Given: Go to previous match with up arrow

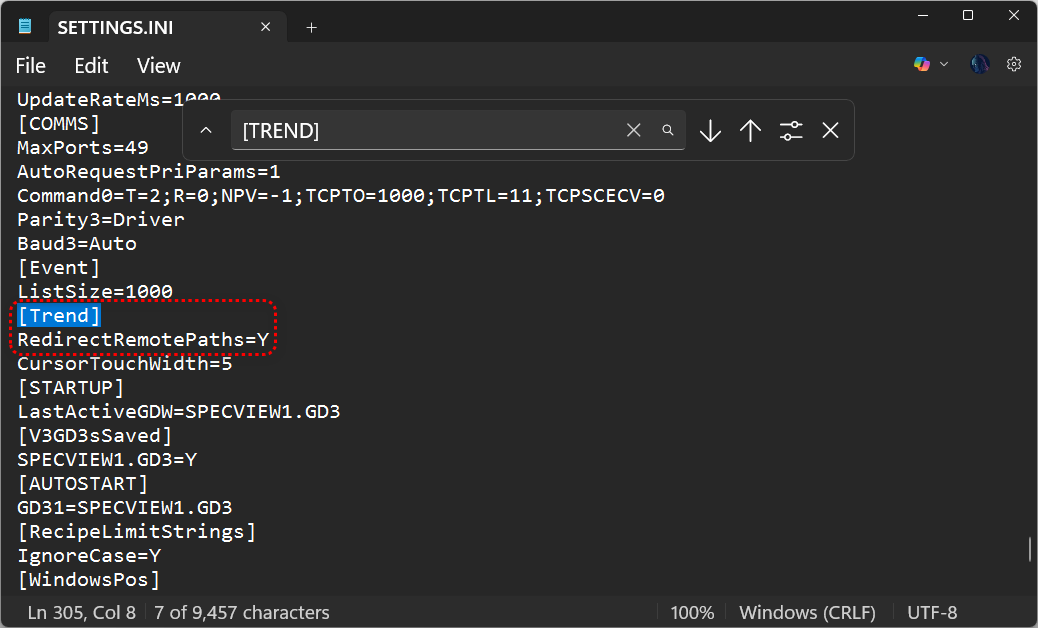Looking at the screenshot, I should click(x=750, y=130).
